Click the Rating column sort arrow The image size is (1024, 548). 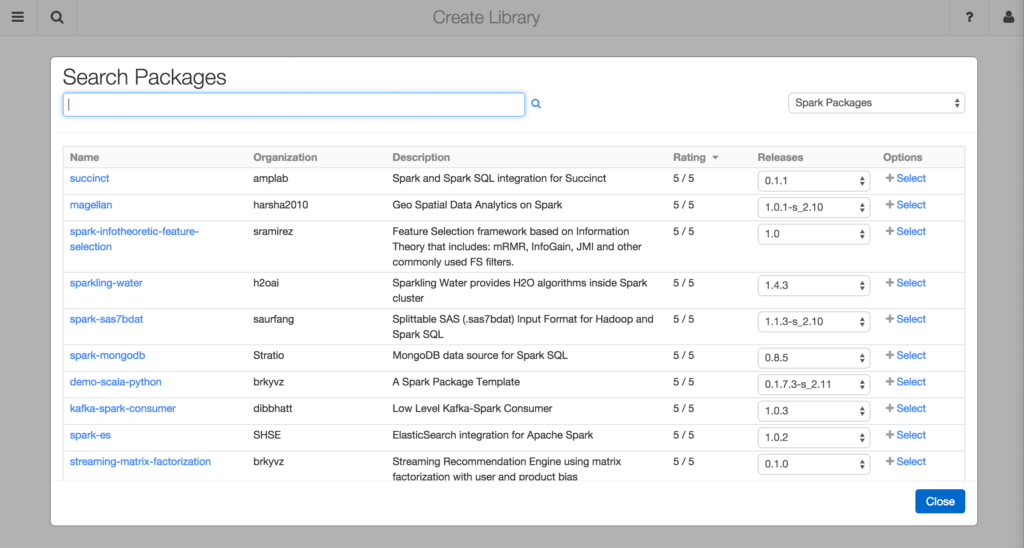[715, 158]
